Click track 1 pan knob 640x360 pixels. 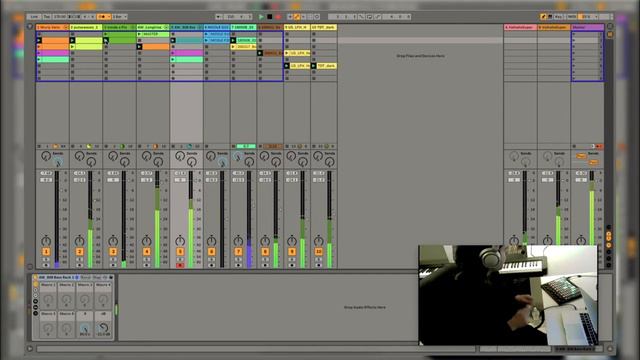point(46,241)
